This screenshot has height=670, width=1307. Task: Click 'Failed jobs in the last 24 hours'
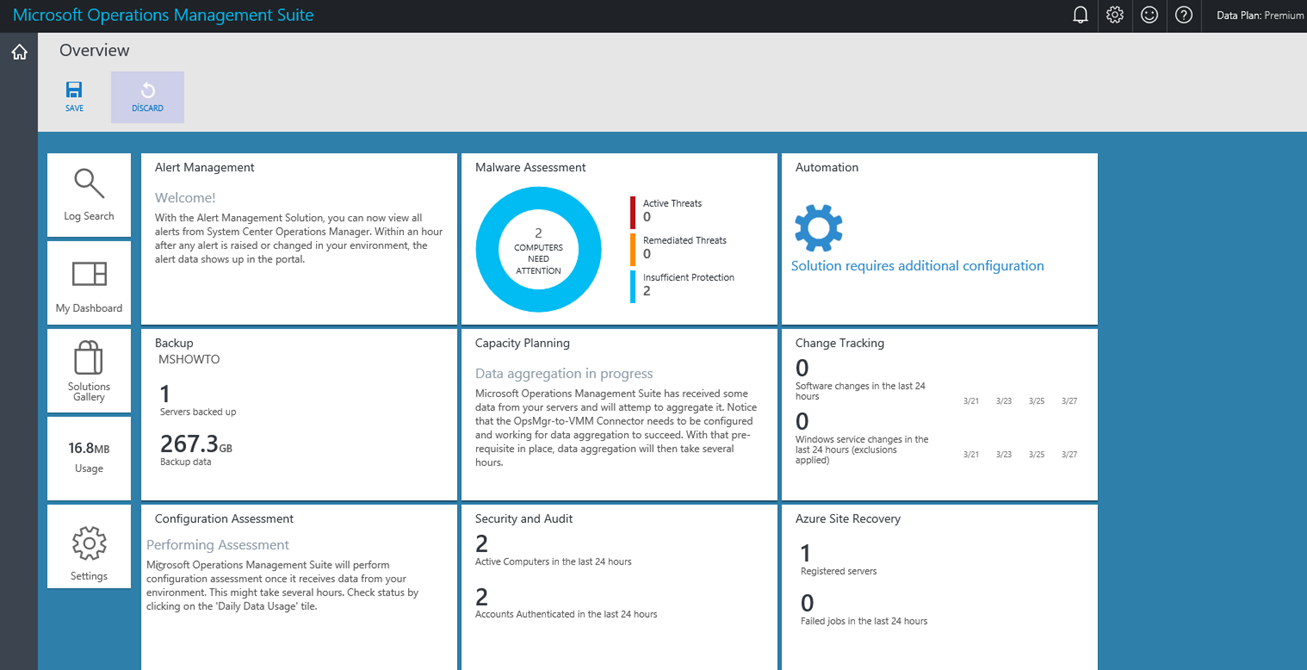tap(864, 621)
